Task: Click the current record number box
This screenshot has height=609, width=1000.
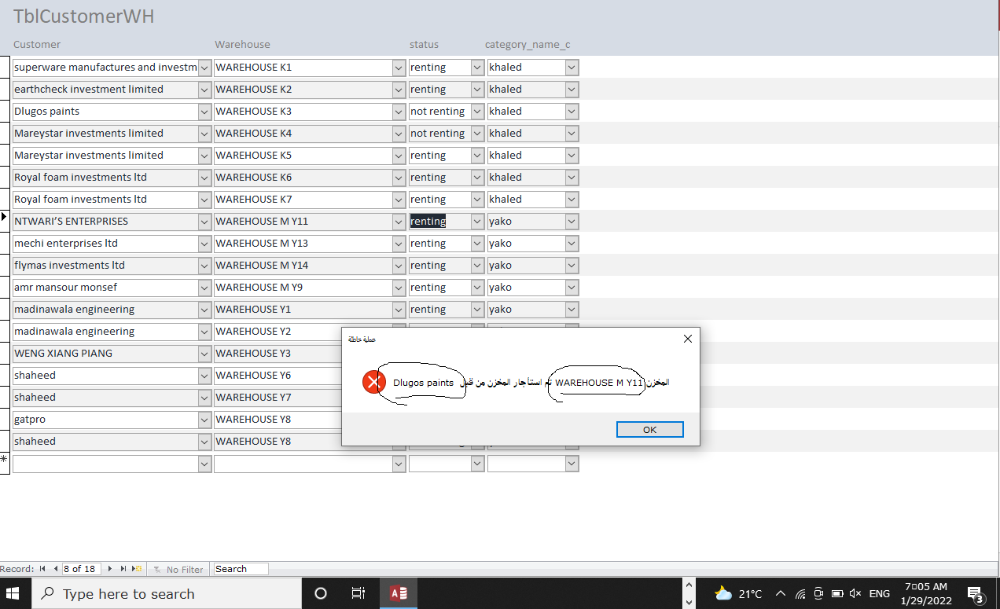Action: coord(80,569)
